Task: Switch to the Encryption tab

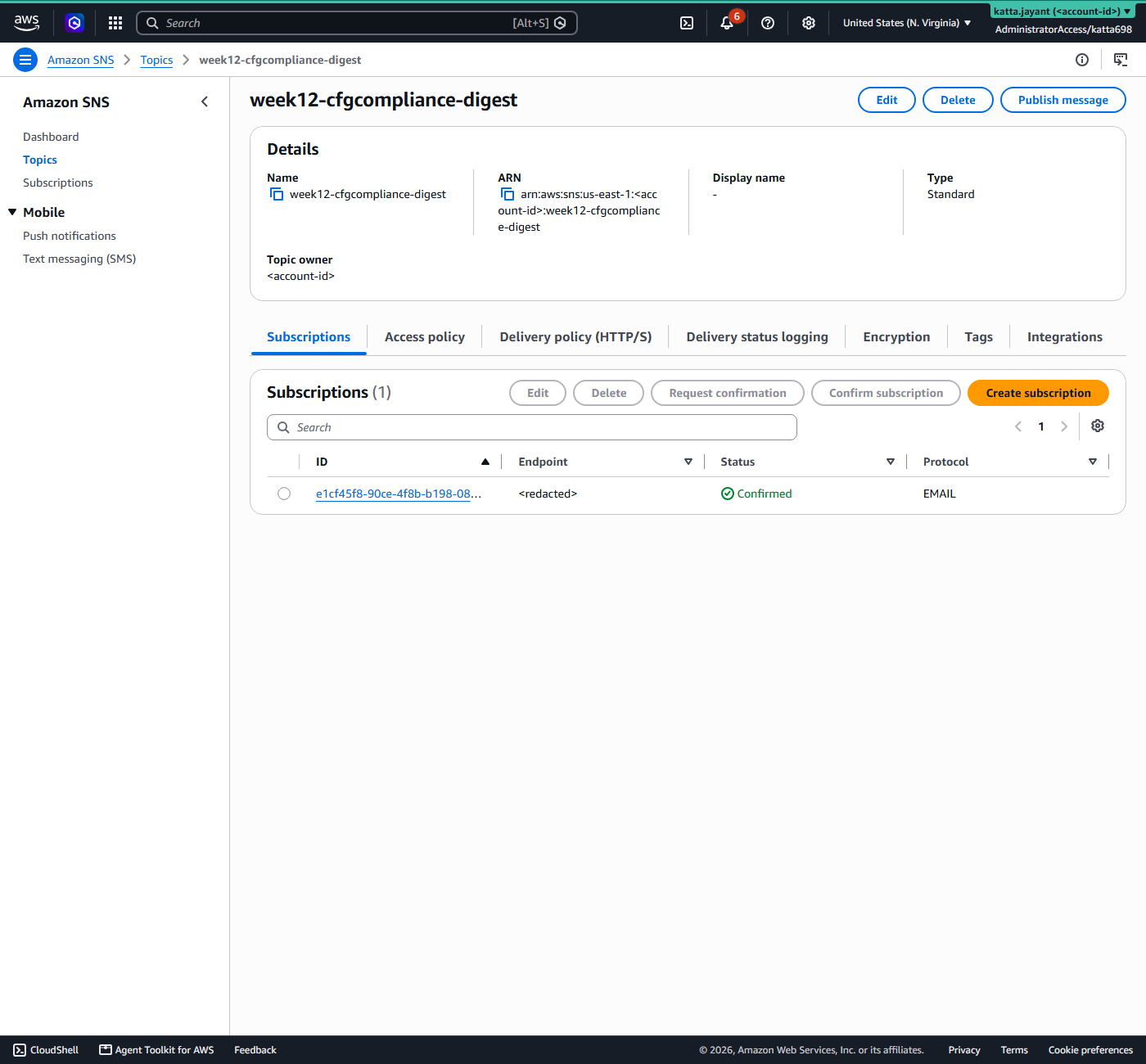Action: click(x=896, y=337)
